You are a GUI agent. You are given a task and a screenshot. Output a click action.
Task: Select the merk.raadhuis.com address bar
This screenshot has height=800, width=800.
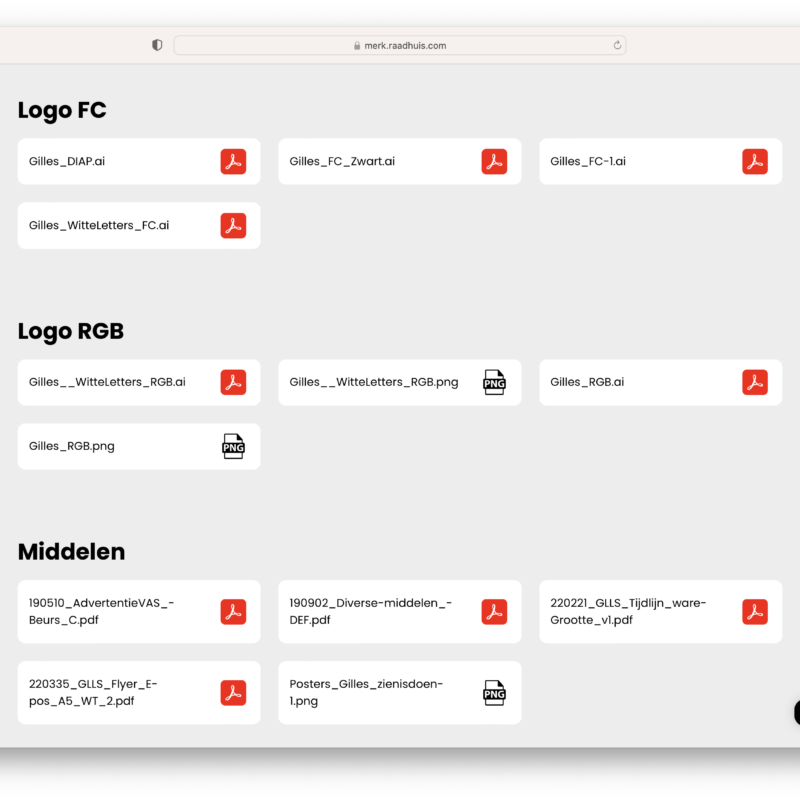pyautogui.click(x=400, y=45)
